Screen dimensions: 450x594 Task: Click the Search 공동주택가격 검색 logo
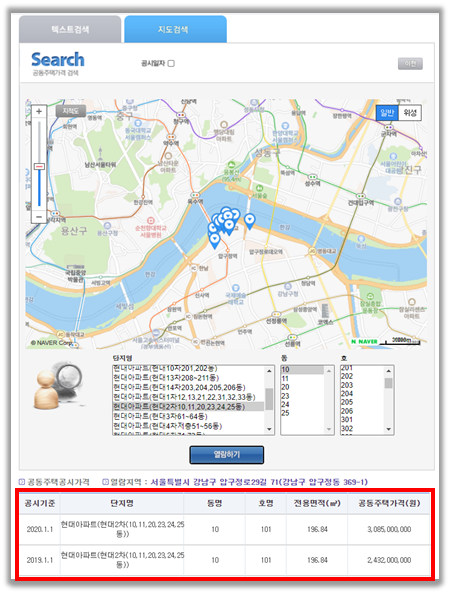58,64
